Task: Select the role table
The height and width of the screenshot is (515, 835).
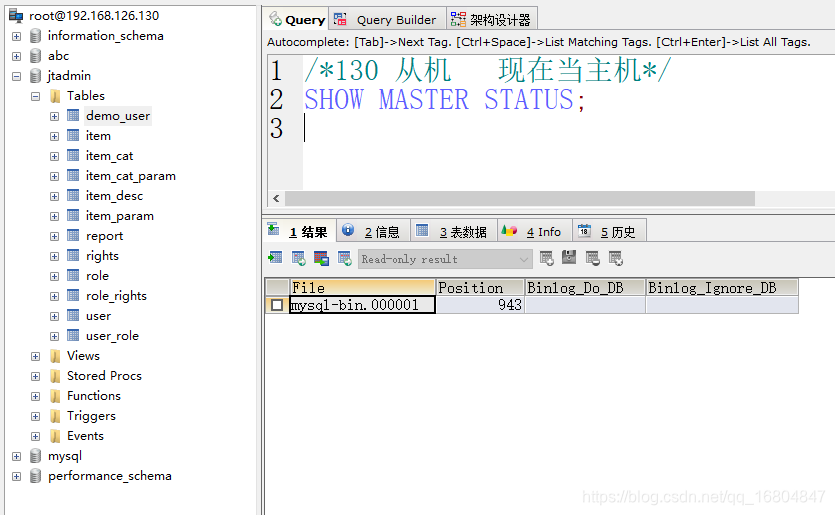Action: click(97, 276)
